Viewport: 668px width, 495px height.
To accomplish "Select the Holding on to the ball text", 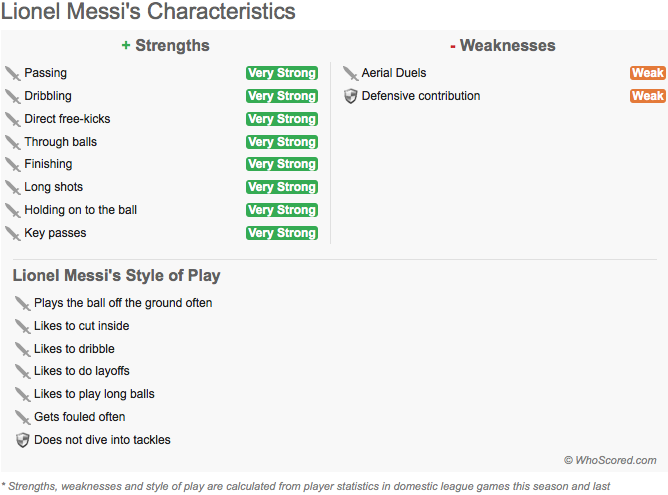I will pos(81,210).
